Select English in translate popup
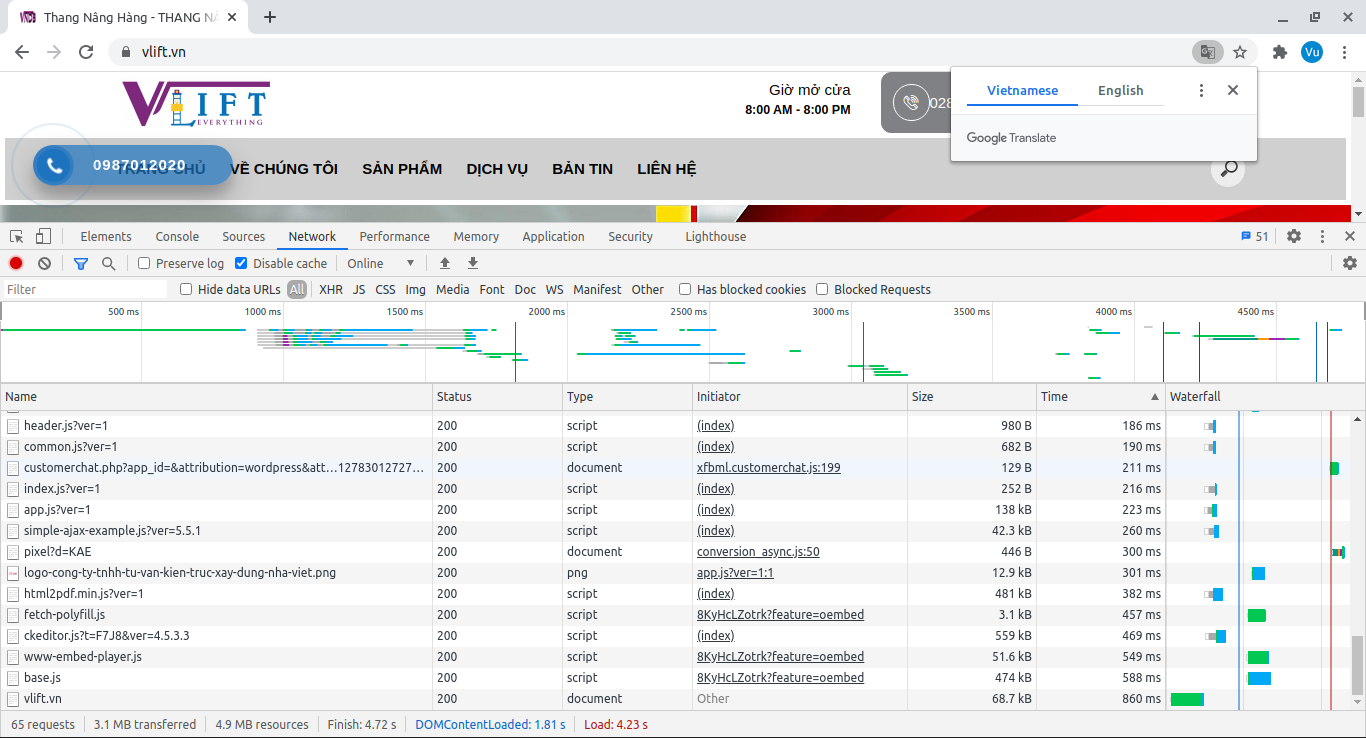The image size is (1366, 738). 1120,90
